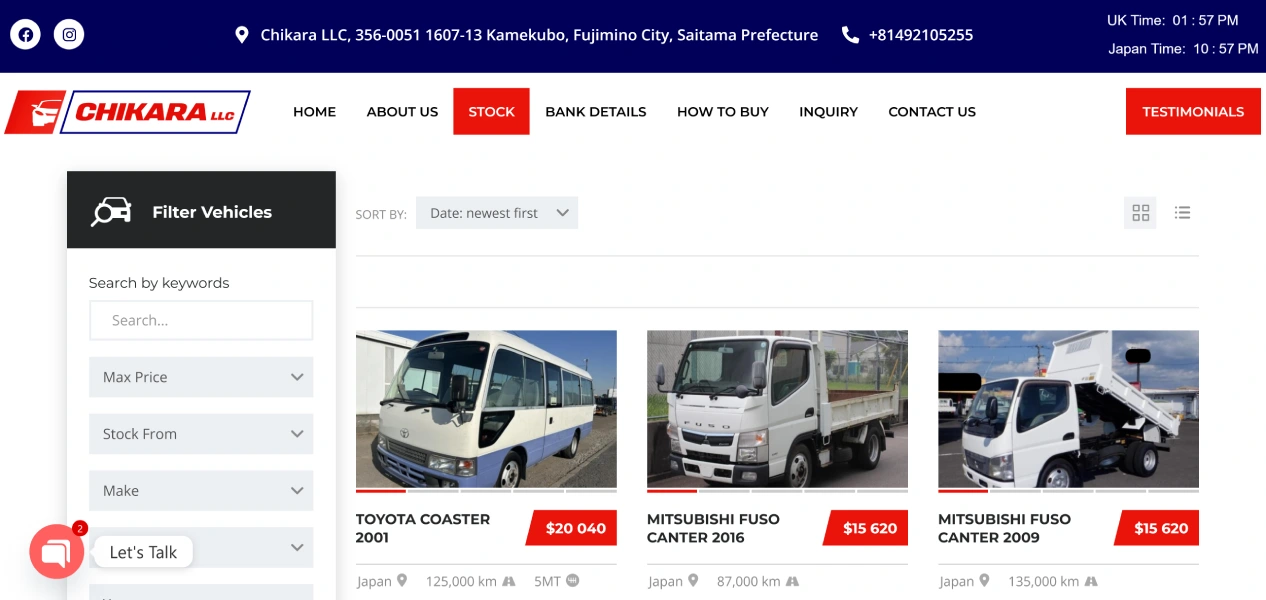Open the Toyota Coaster 2001 listing title
1266x600 pixels.
[x=423, y=528]
